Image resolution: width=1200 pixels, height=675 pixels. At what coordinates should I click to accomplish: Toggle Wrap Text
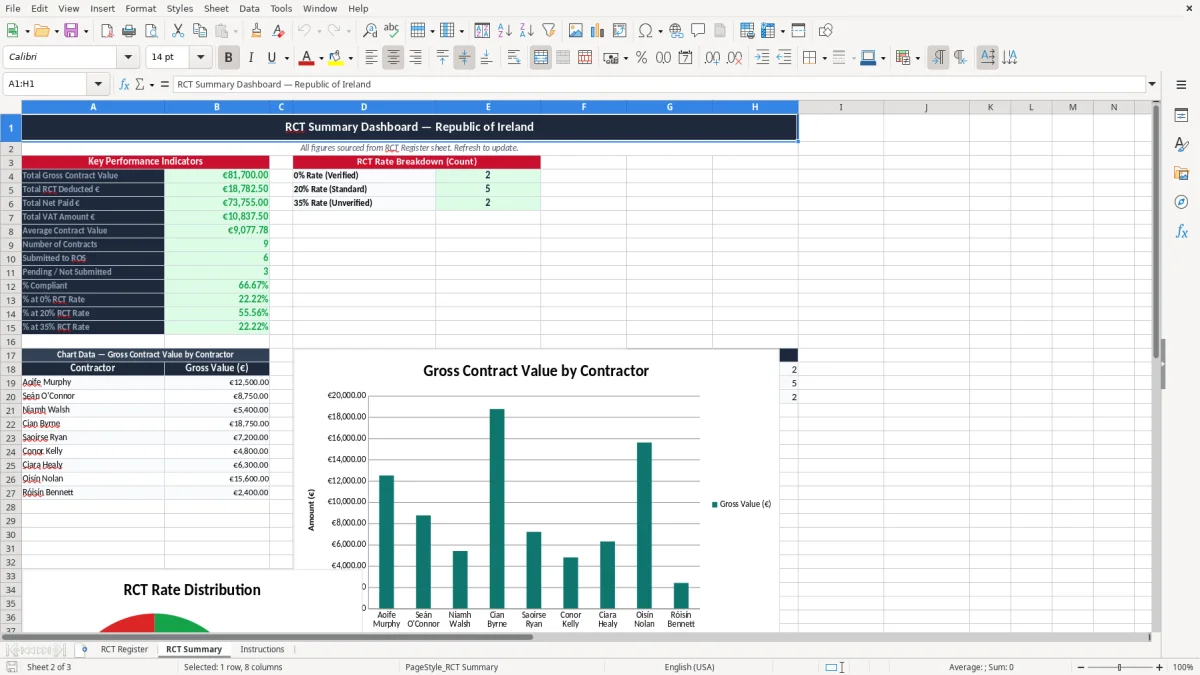click(514, 58)
